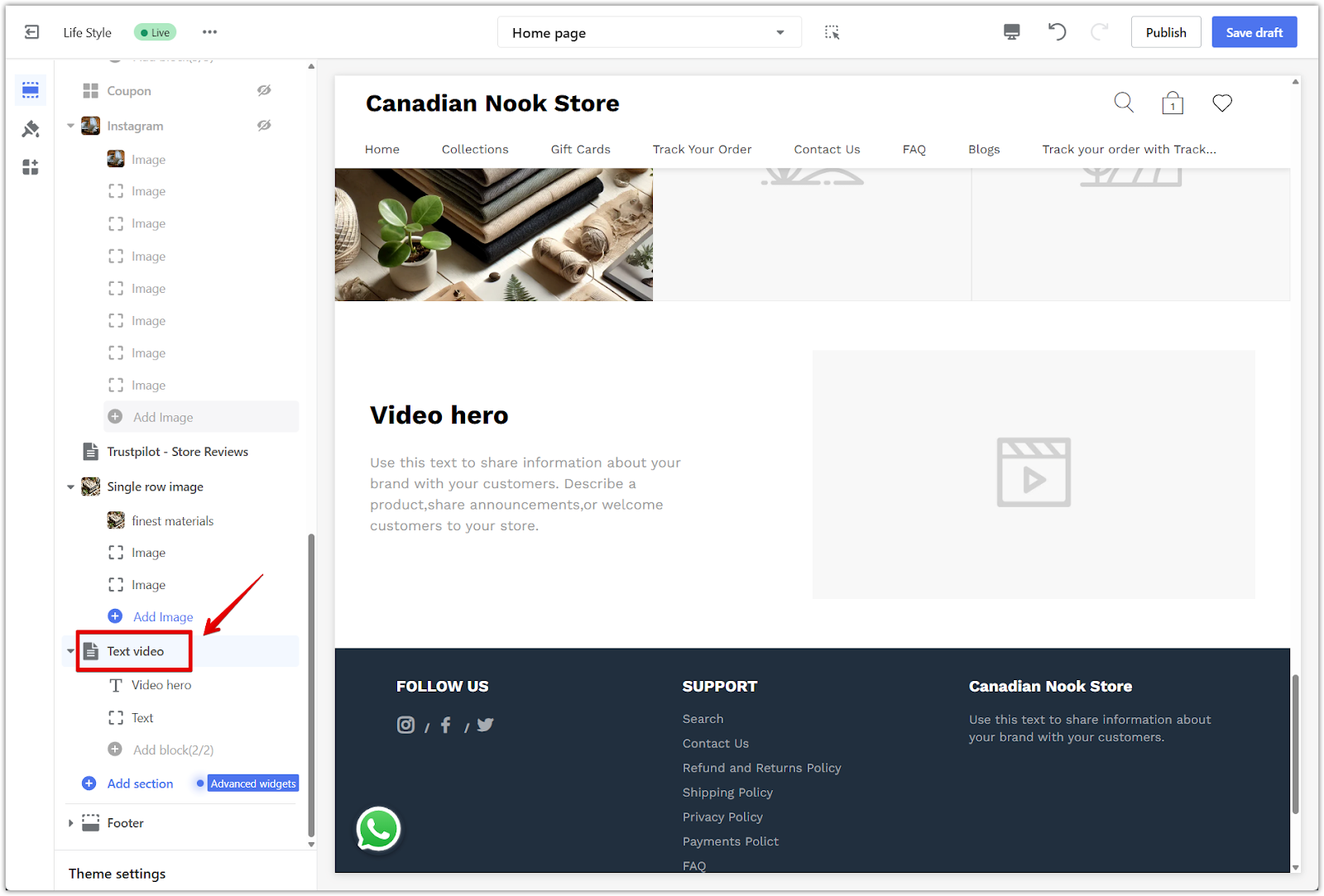Viewport: 1324px width, 896px height.
Task: Activate the element inspector selection tool
Action: (832, 32)
